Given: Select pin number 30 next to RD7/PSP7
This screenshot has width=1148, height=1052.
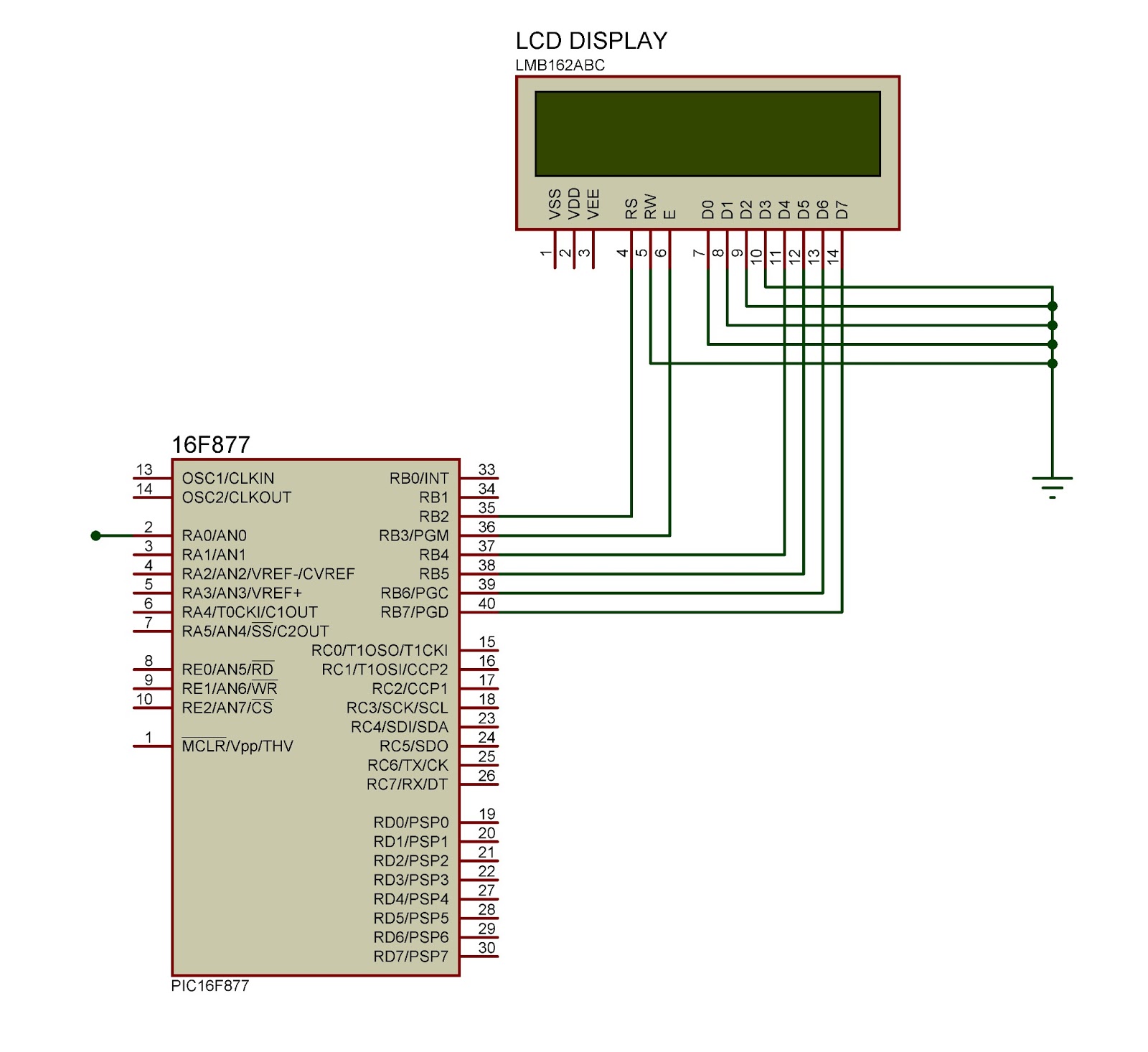Looking at the screenshot, I should [x=486, y=948].
